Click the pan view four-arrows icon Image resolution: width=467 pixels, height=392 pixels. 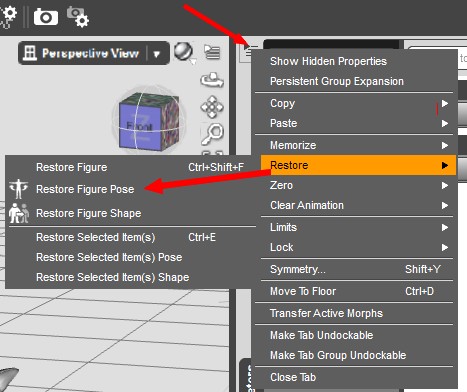click(x=212, y=107)
